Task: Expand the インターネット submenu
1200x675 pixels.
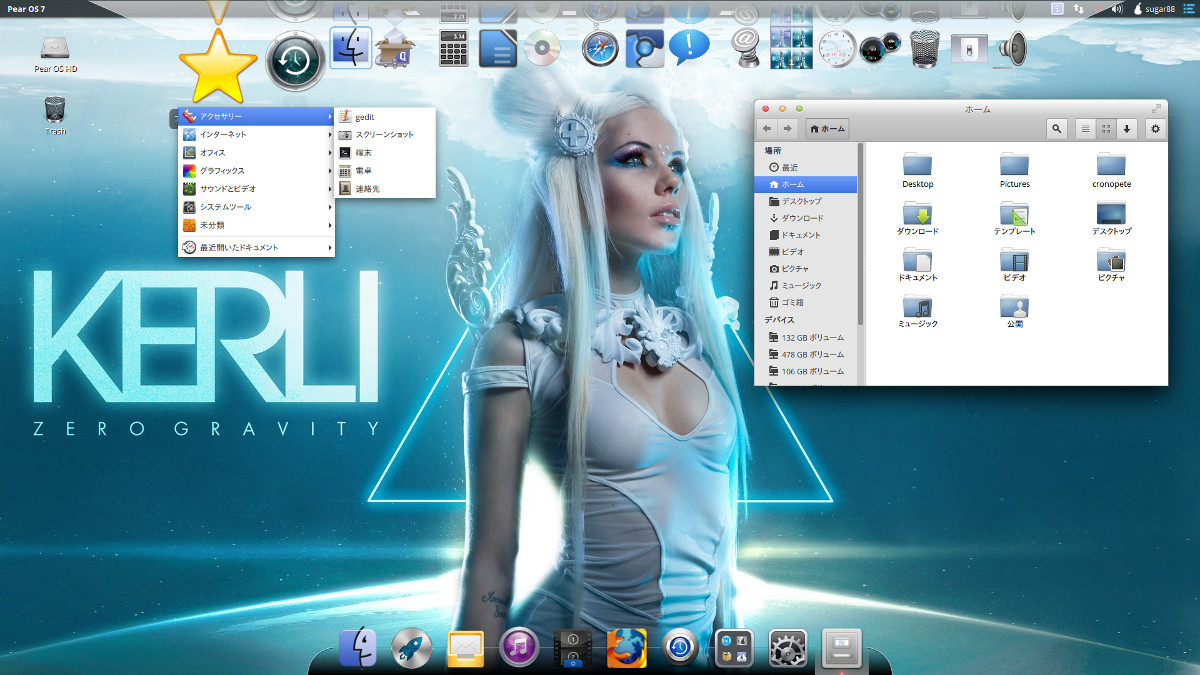Action: [256, 134]
